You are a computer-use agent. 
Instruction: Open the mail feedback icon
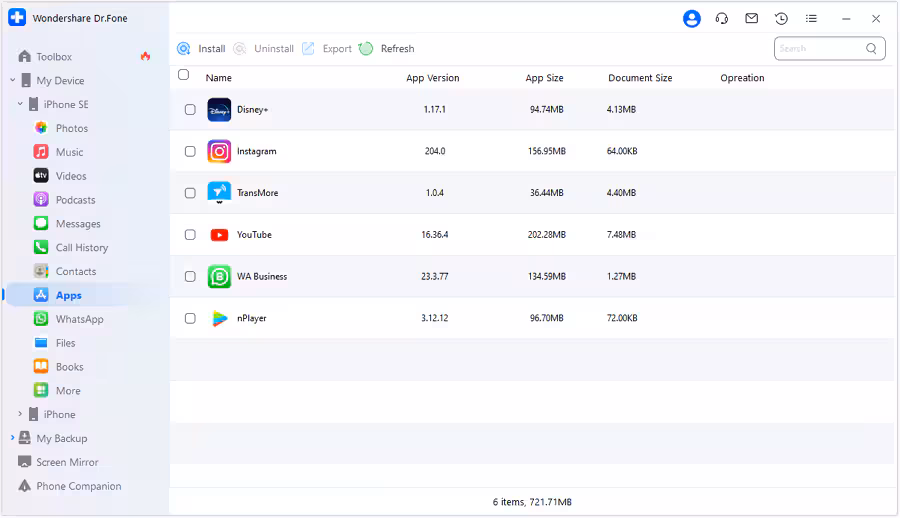(751, 18)
